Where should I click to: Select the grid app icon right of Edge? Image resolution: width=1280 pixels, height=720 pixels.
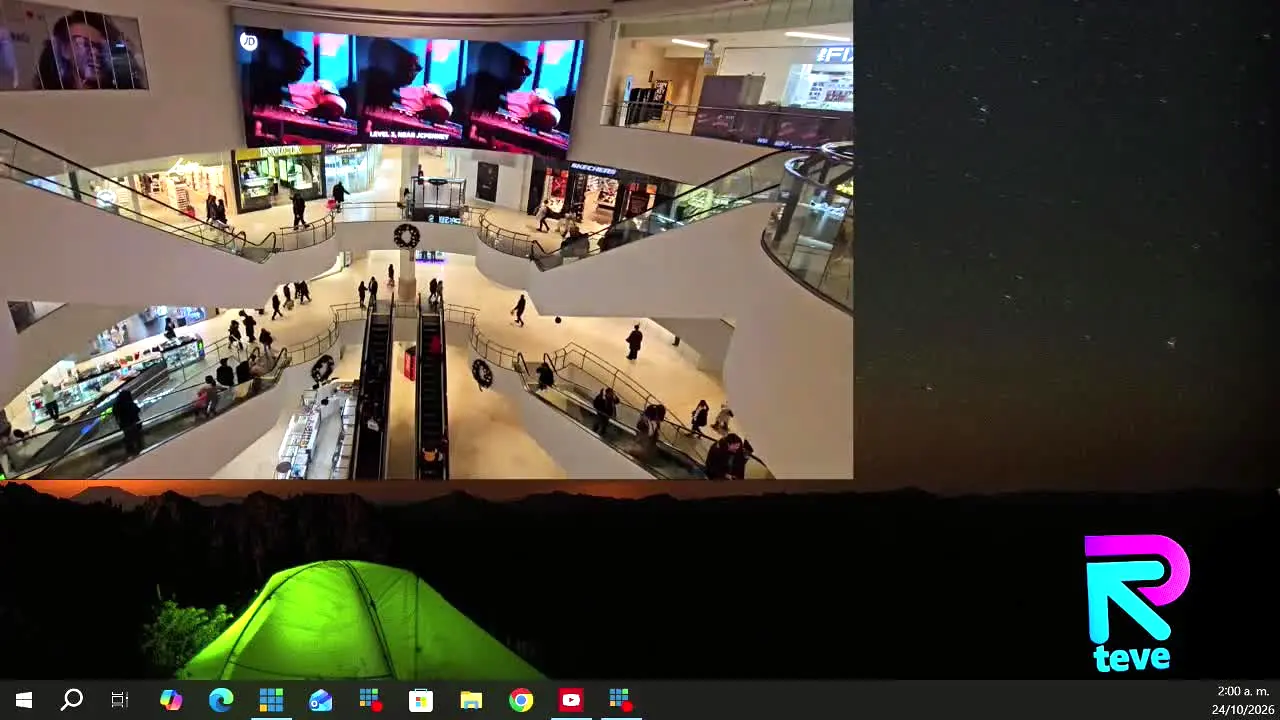[271, 700]
